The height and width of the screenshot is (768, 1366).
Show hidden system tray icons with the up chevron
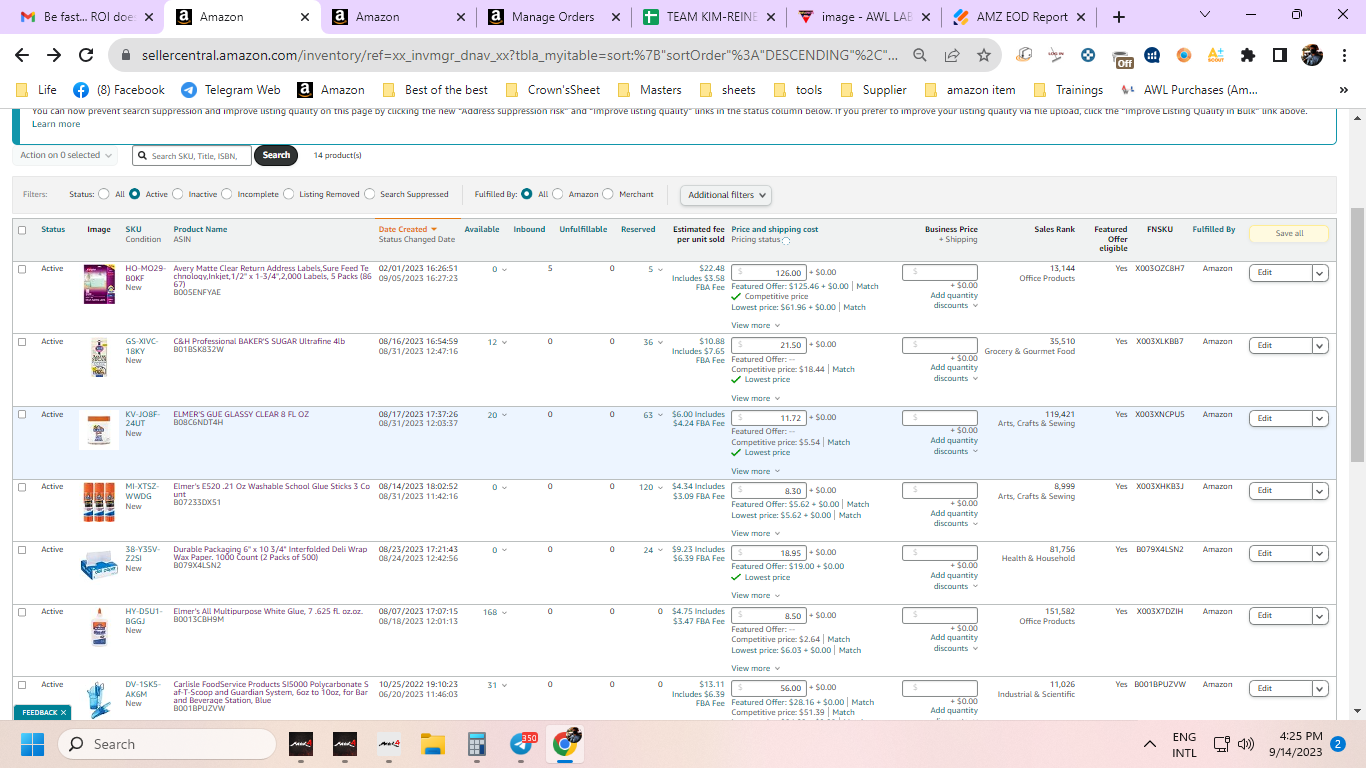(1150, 744)
